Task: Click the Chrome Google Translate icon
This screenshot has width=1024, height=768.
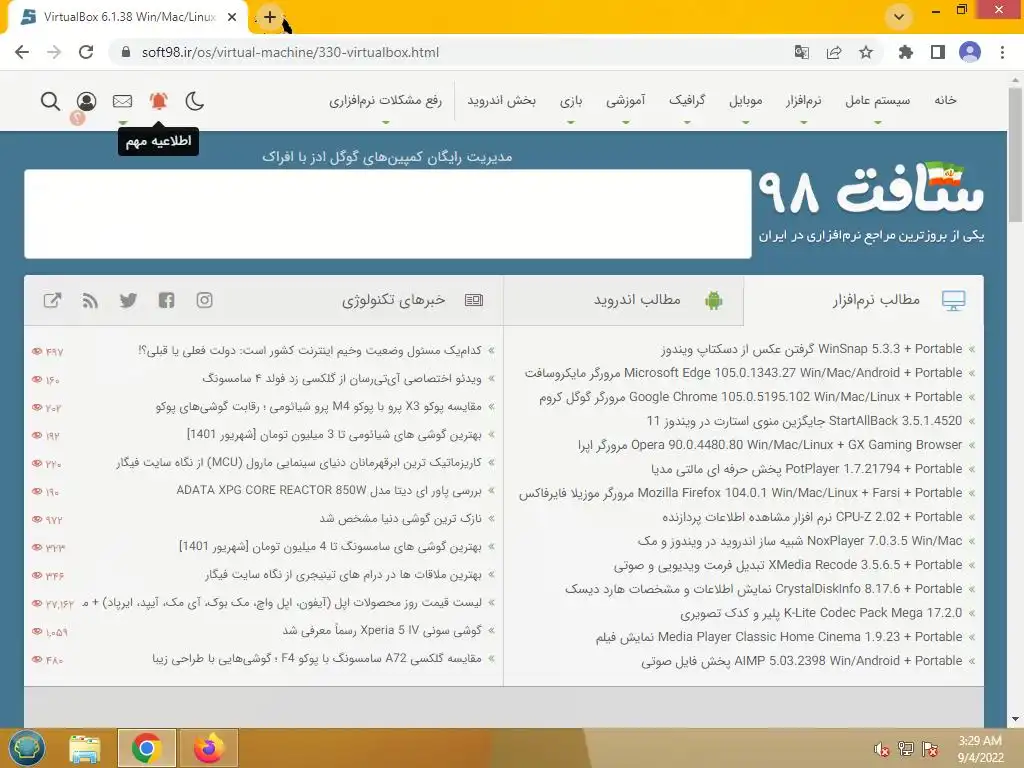Action: tap(801, 52)
